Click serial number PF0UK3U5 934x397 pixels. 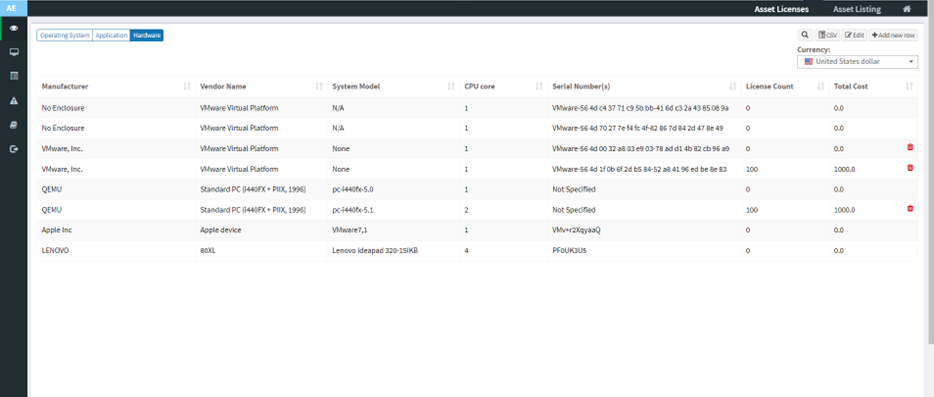pyautogui.click(x=569, y=250)
